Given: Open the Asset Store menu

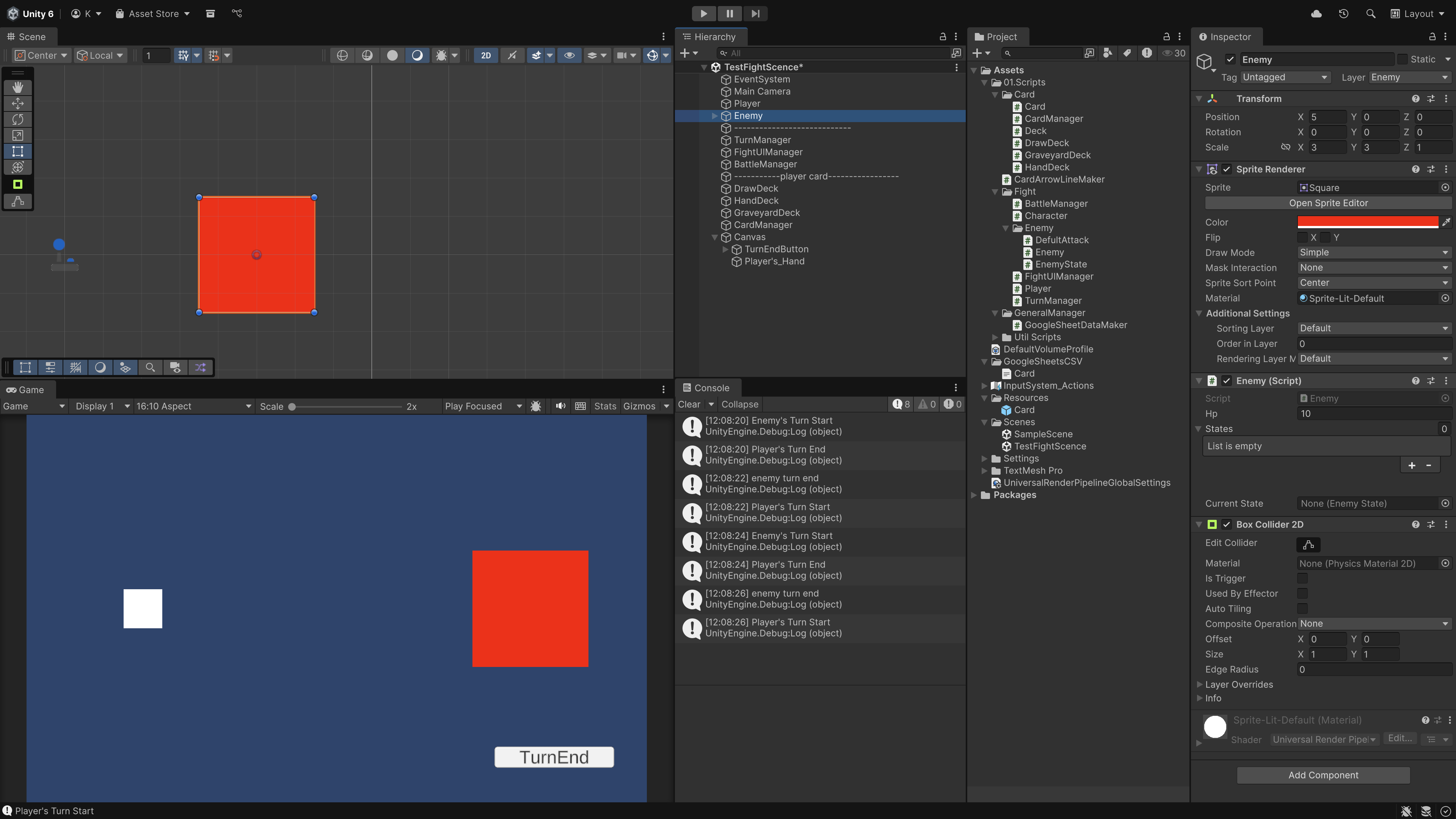Looking at the screenshot, I should point(152,14).
